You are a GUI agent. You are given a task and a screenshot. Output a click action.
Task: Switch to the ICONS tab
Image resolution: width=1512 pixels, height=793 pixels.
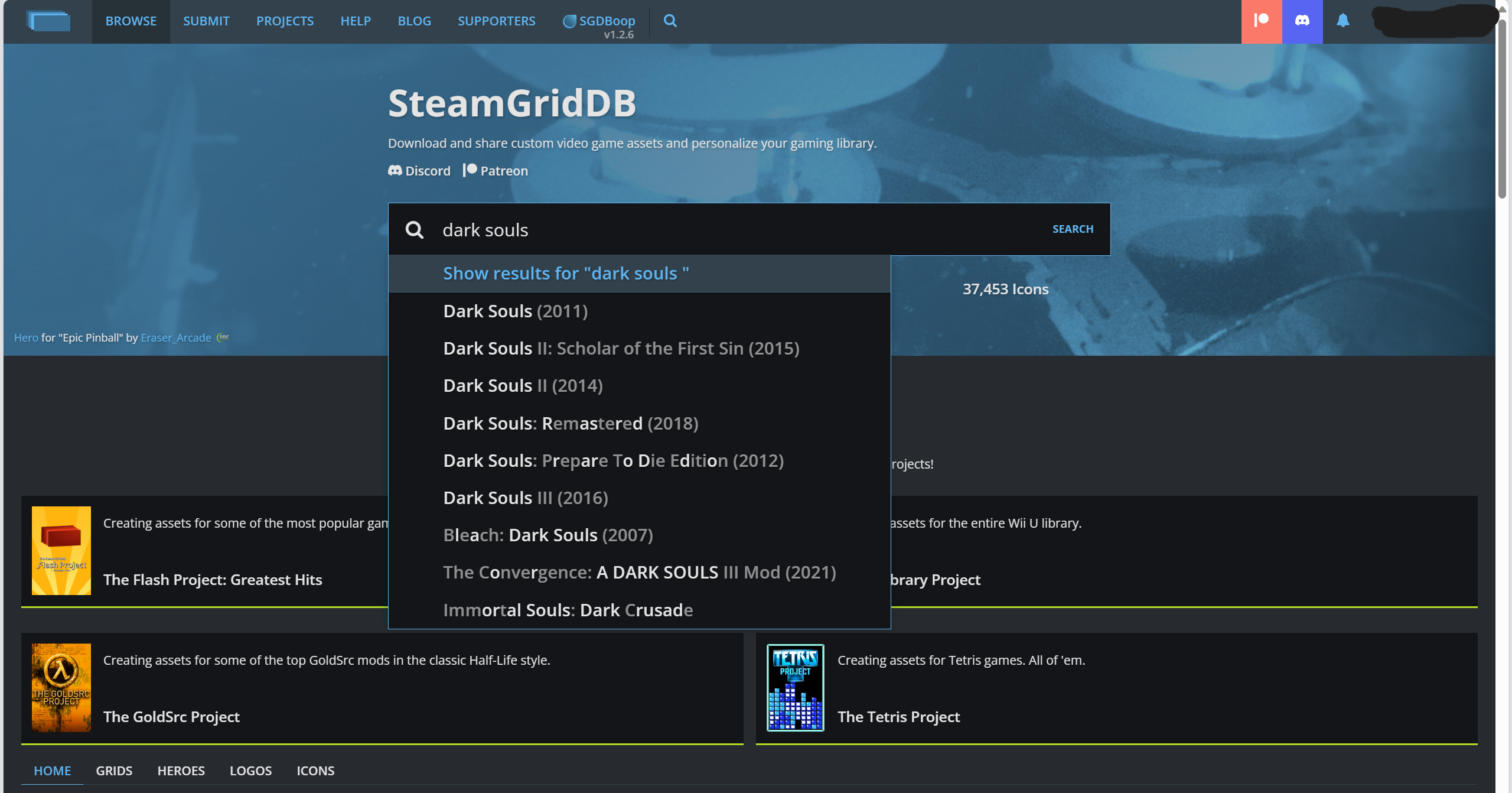point(315,771)
